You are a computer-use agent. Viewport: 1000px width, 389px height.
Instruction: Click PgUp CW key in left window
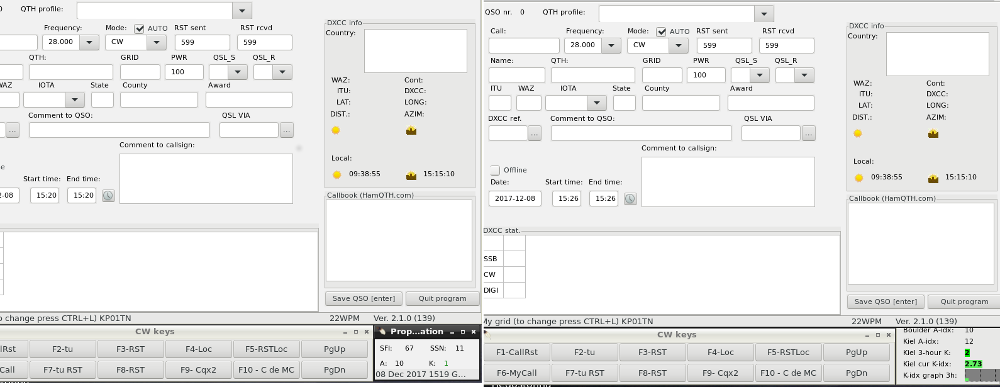coord(334,349)
